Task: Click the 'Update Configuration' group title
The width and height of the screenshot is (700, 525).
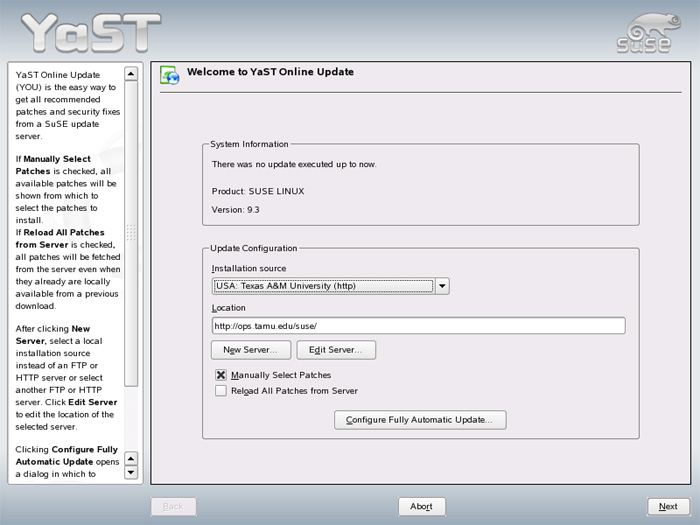Action: tap(254, 248)
